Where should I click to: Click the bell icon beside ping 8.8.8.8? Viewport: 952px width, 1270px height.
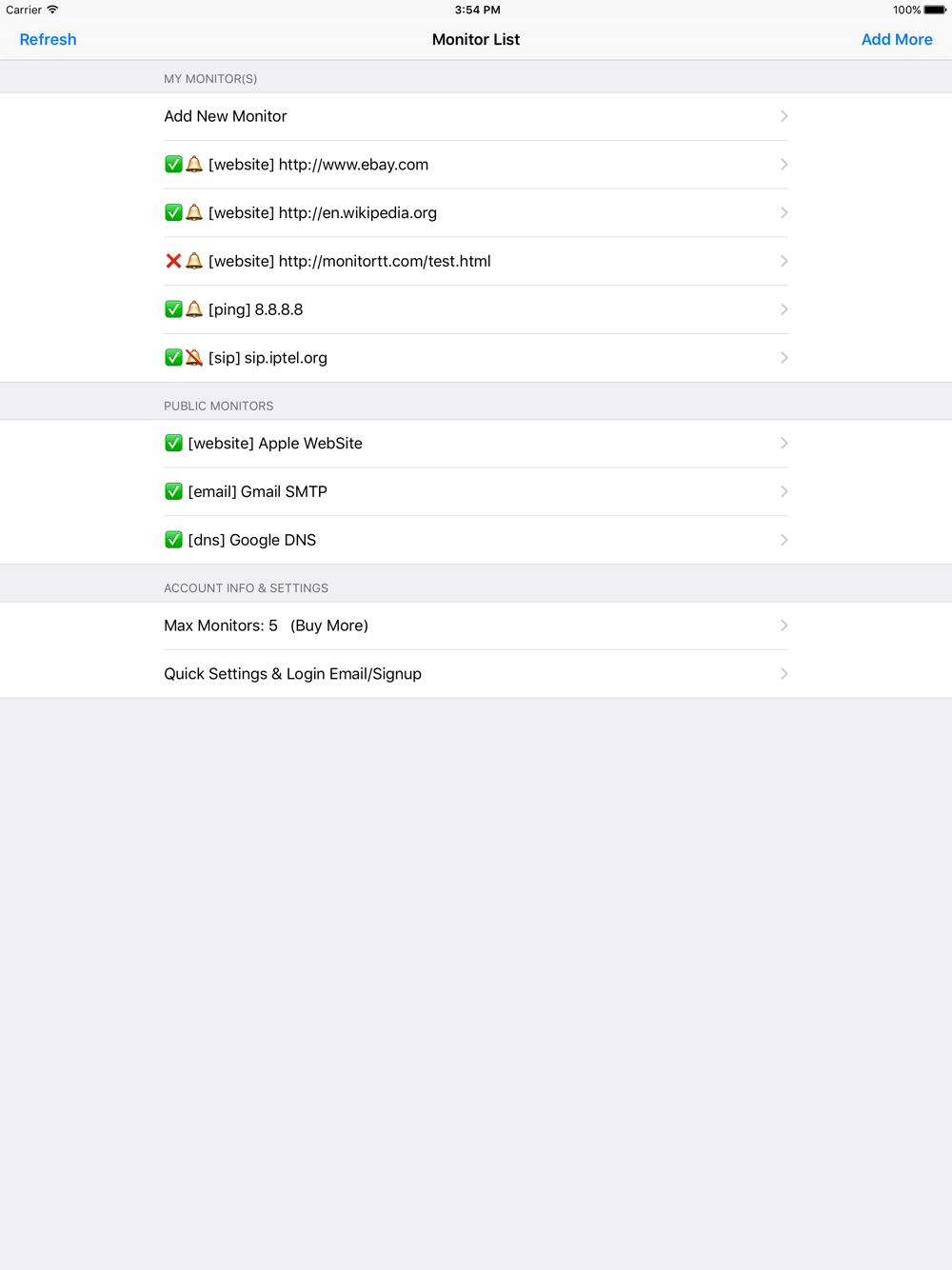pos(194,309)
